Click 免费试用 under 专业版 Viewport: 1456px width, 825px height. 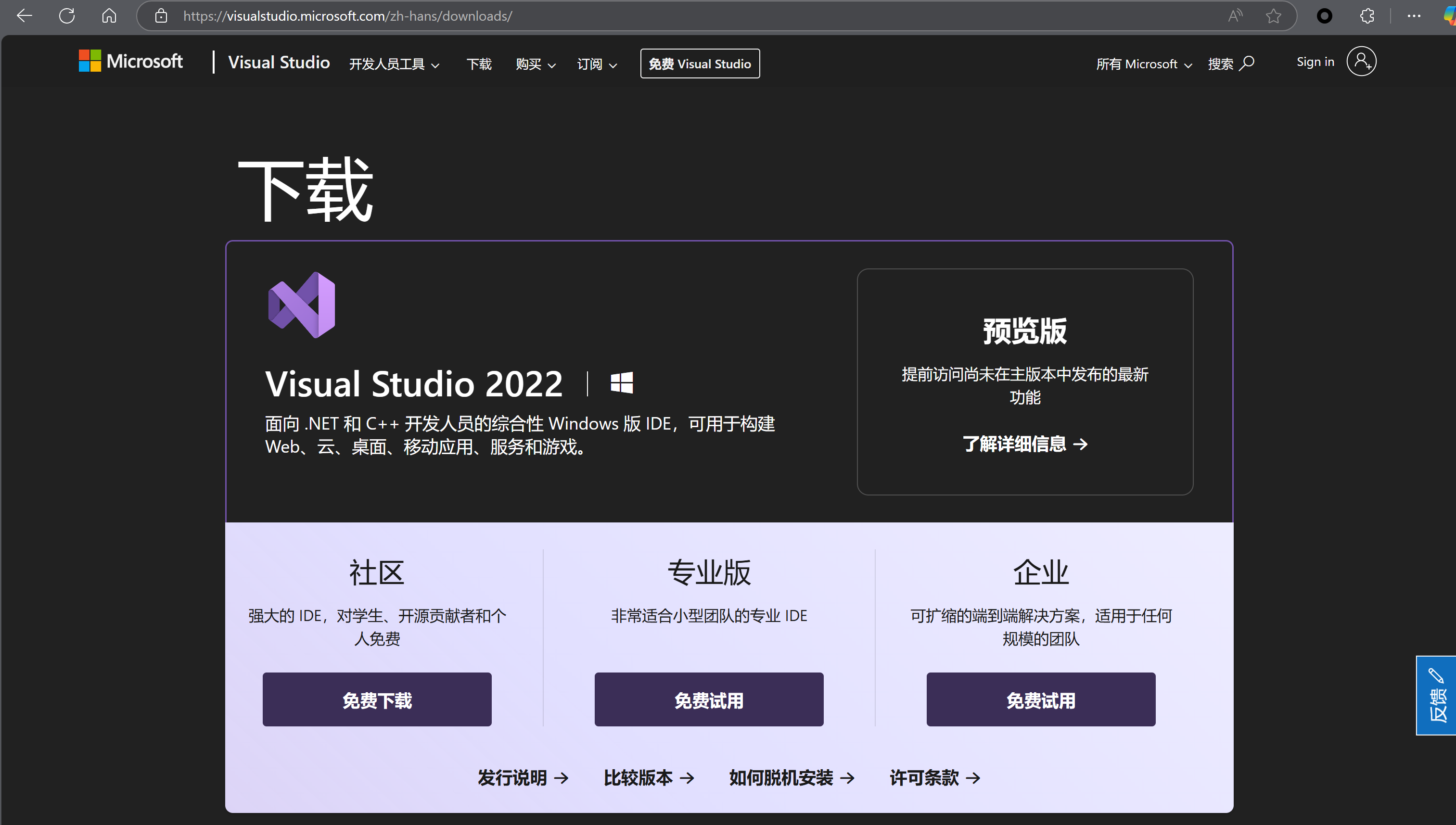click(708, 699)
